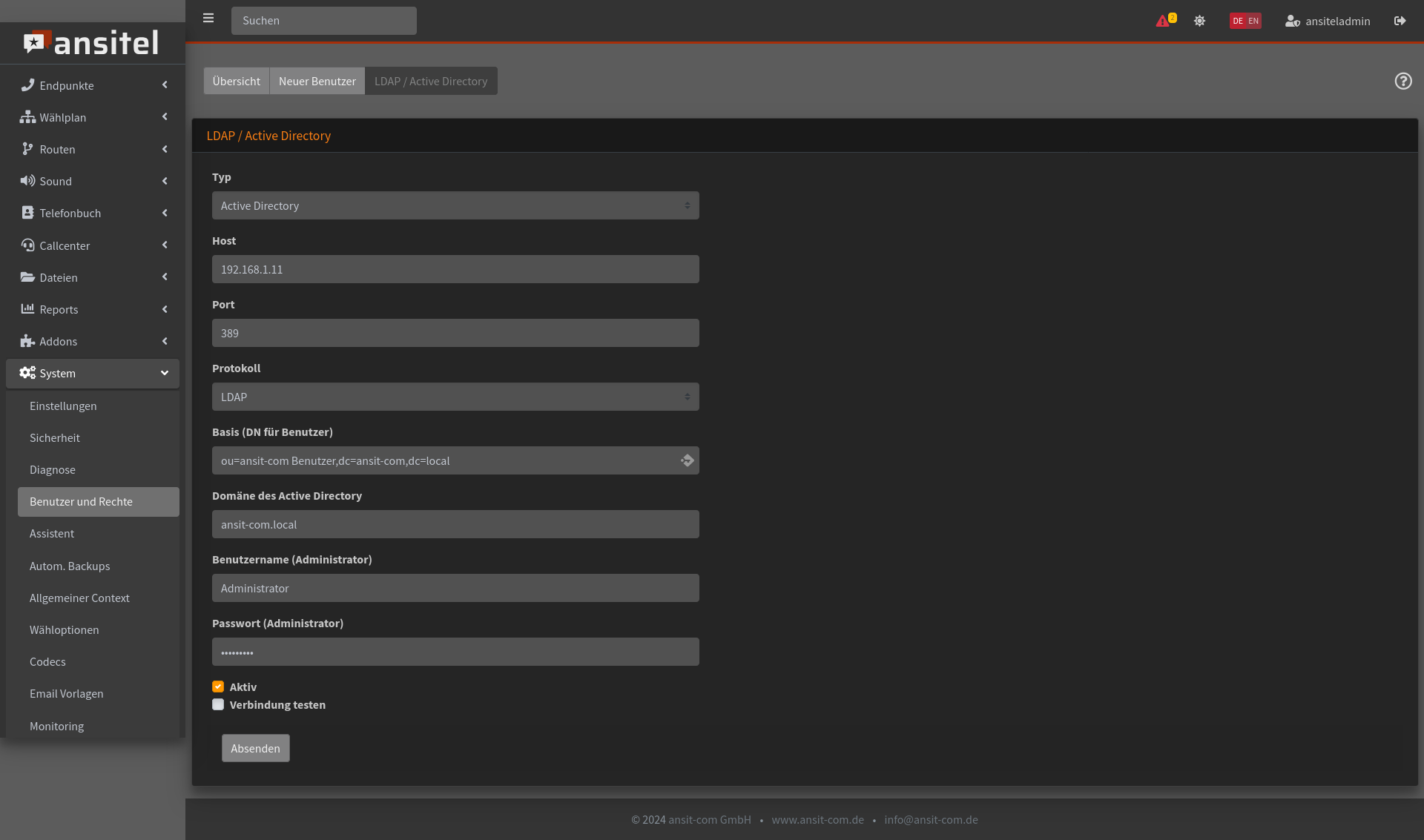Viewport: 1424px width, 840px height.
Task: Click the Absenden button
Action: [x=255, y=748]
